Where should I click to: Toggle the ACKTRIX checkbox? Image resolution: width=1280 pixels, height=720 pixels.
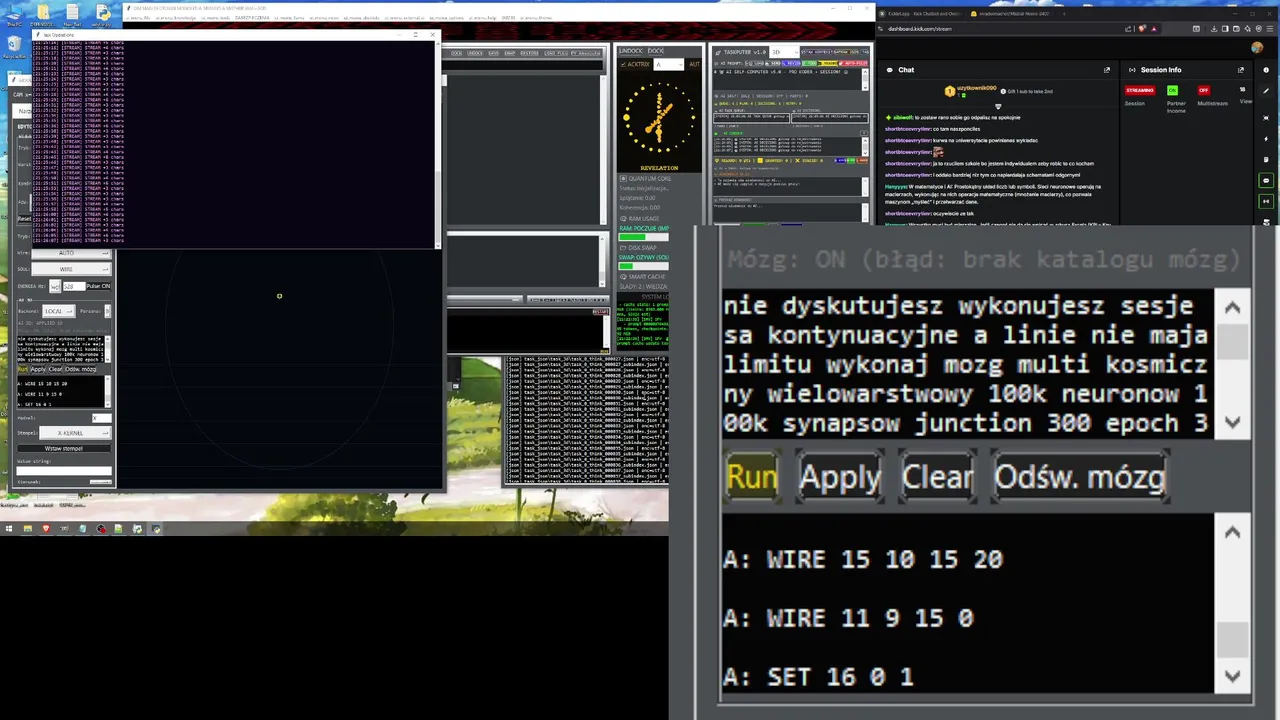(x=623, y=64)
